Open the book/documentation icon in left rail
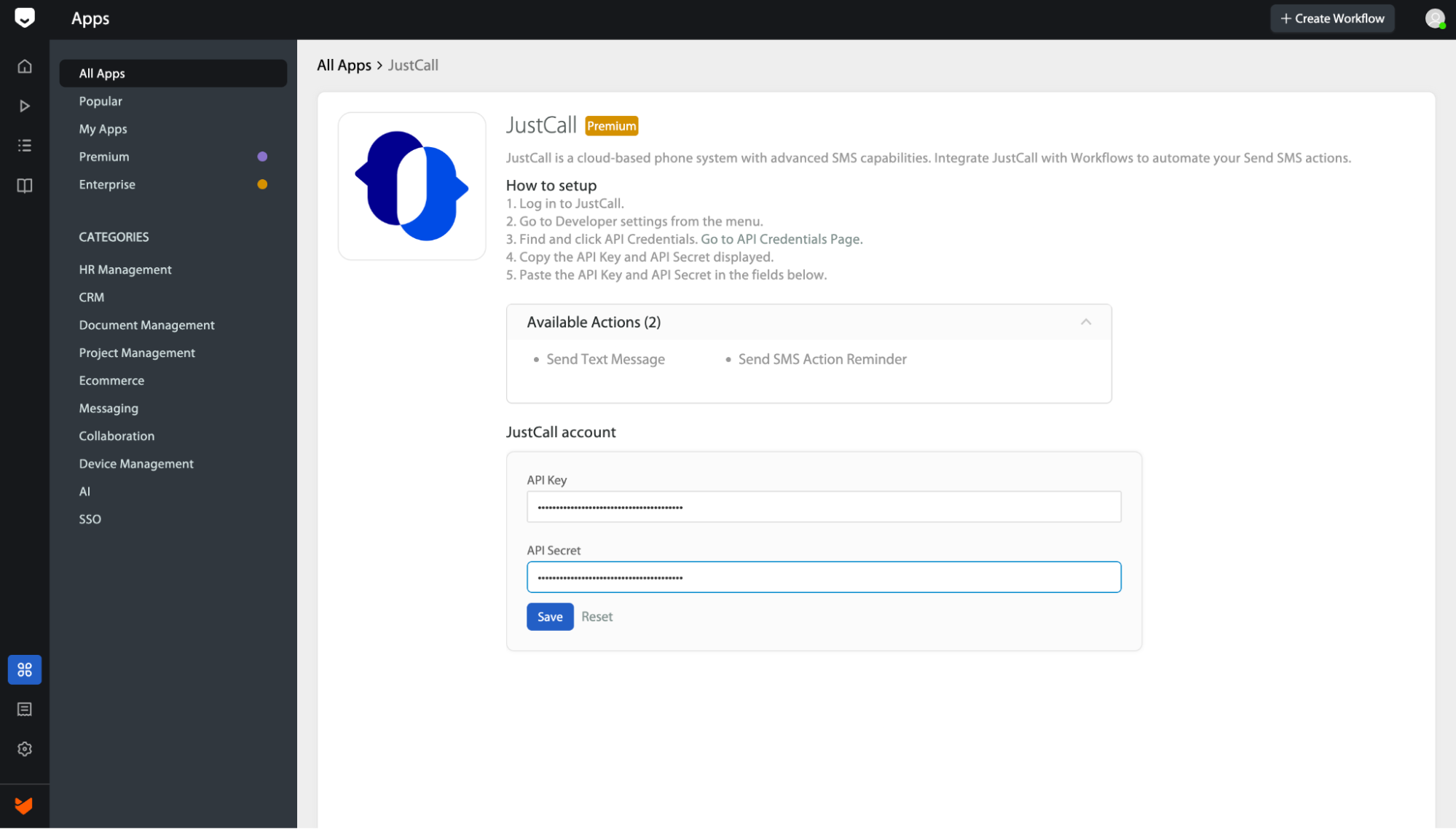 click(25, 186)
